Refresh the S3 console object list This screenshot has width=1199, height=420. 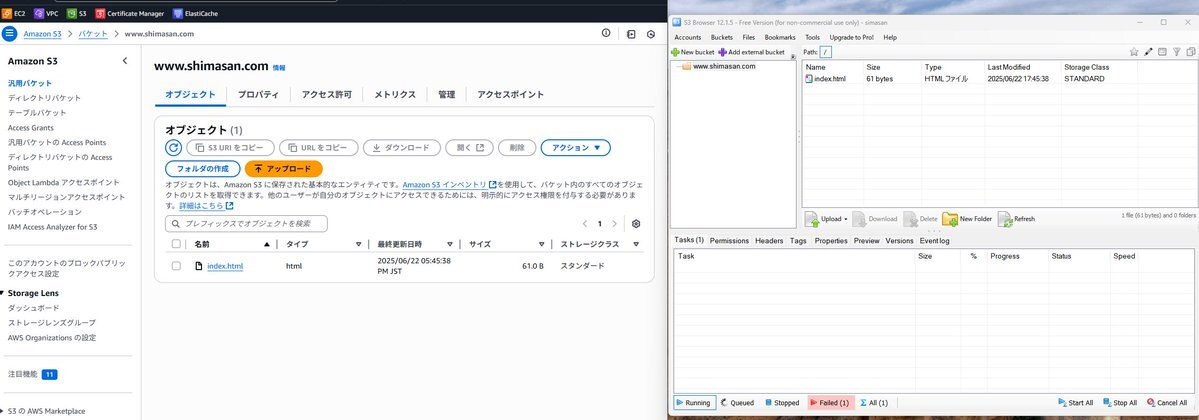(174, 148)
